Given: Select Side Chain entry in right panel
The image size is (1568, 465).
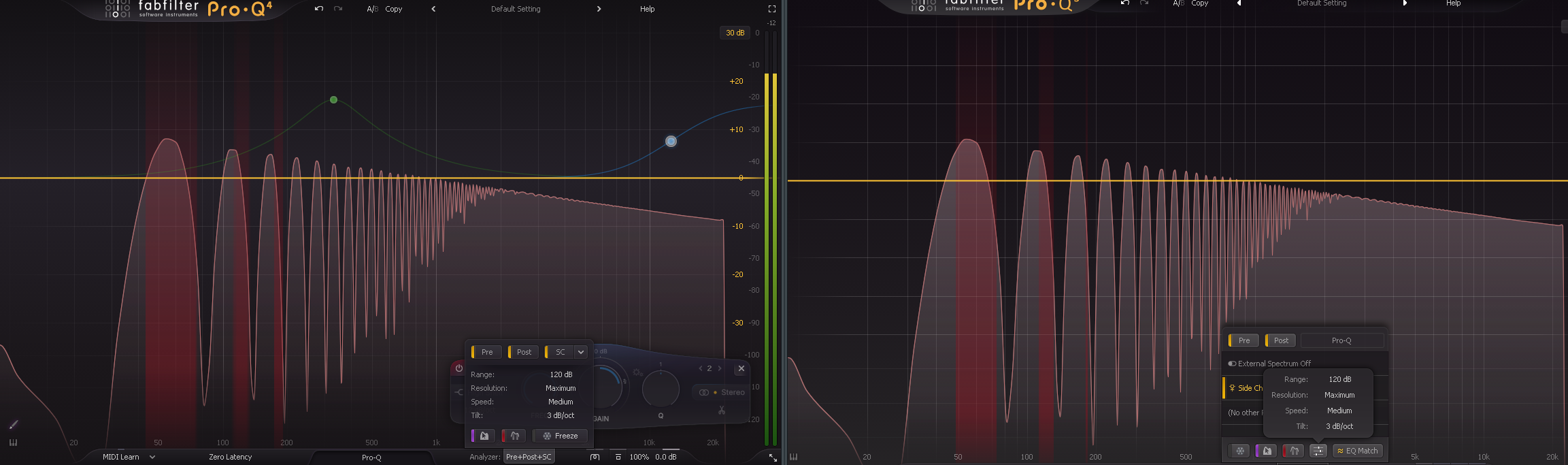Looking at the screenshot, I should (1244, 388).
